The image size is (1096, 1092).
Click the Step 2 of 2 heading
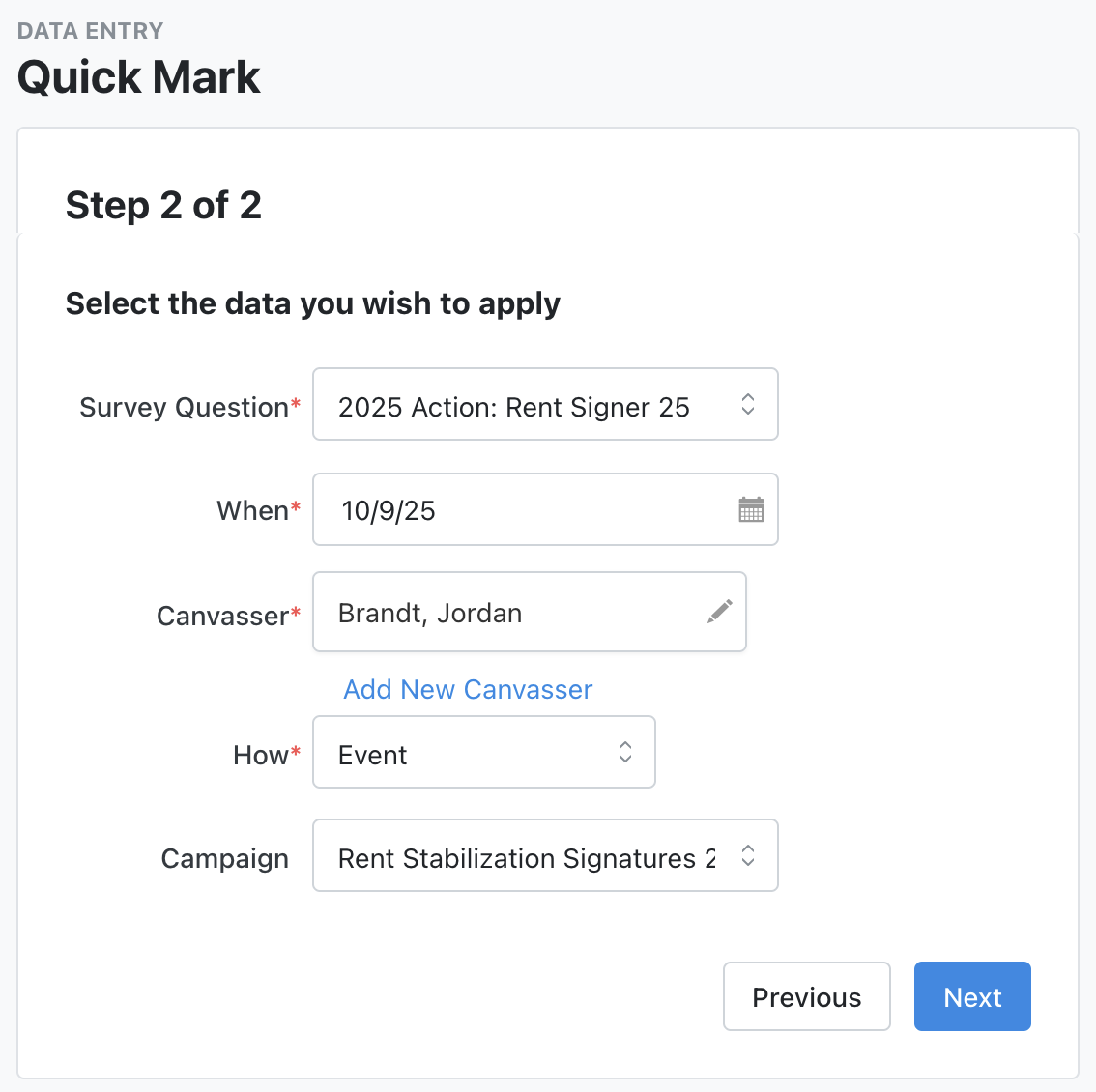pos(163,205)
